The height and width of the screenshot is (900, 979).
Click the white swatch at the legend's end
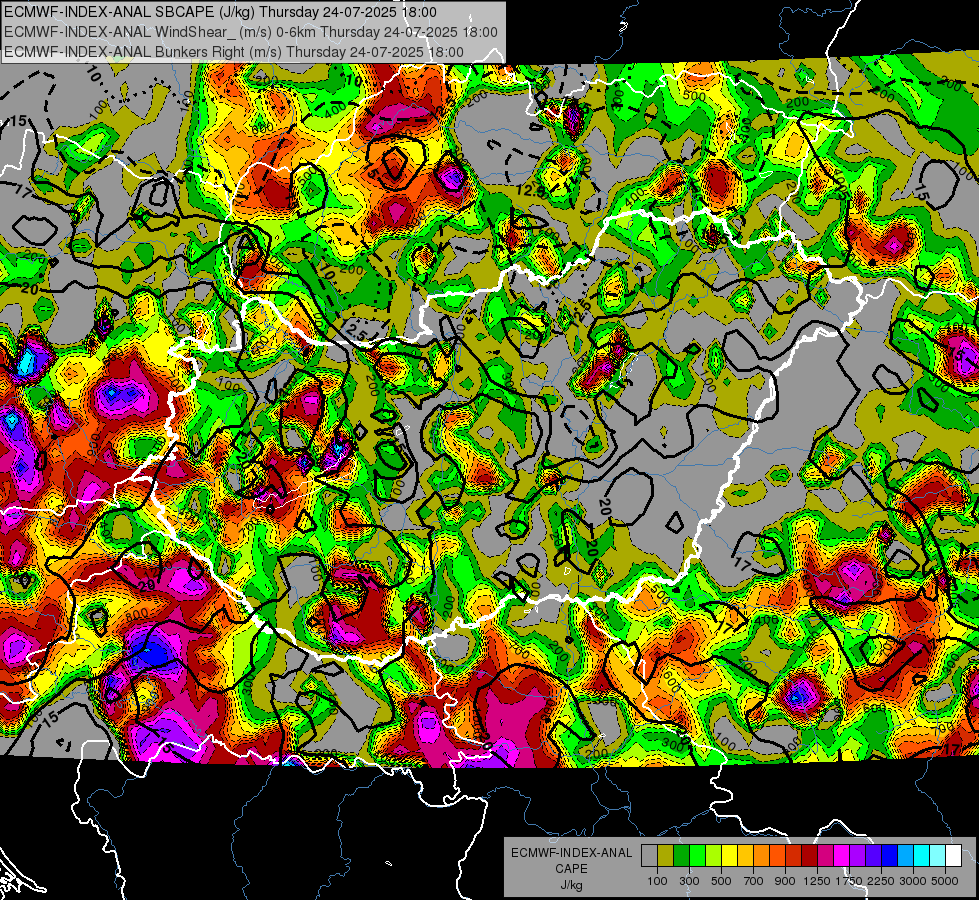coord(953,856)
